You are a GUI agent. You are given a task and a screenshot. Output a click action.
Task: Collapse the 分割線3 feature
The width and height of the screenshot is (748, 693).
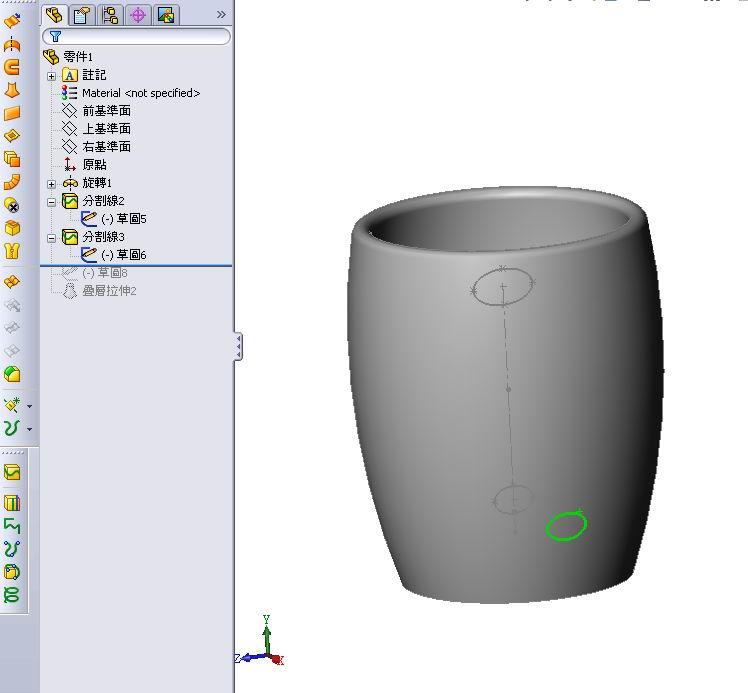52,238
